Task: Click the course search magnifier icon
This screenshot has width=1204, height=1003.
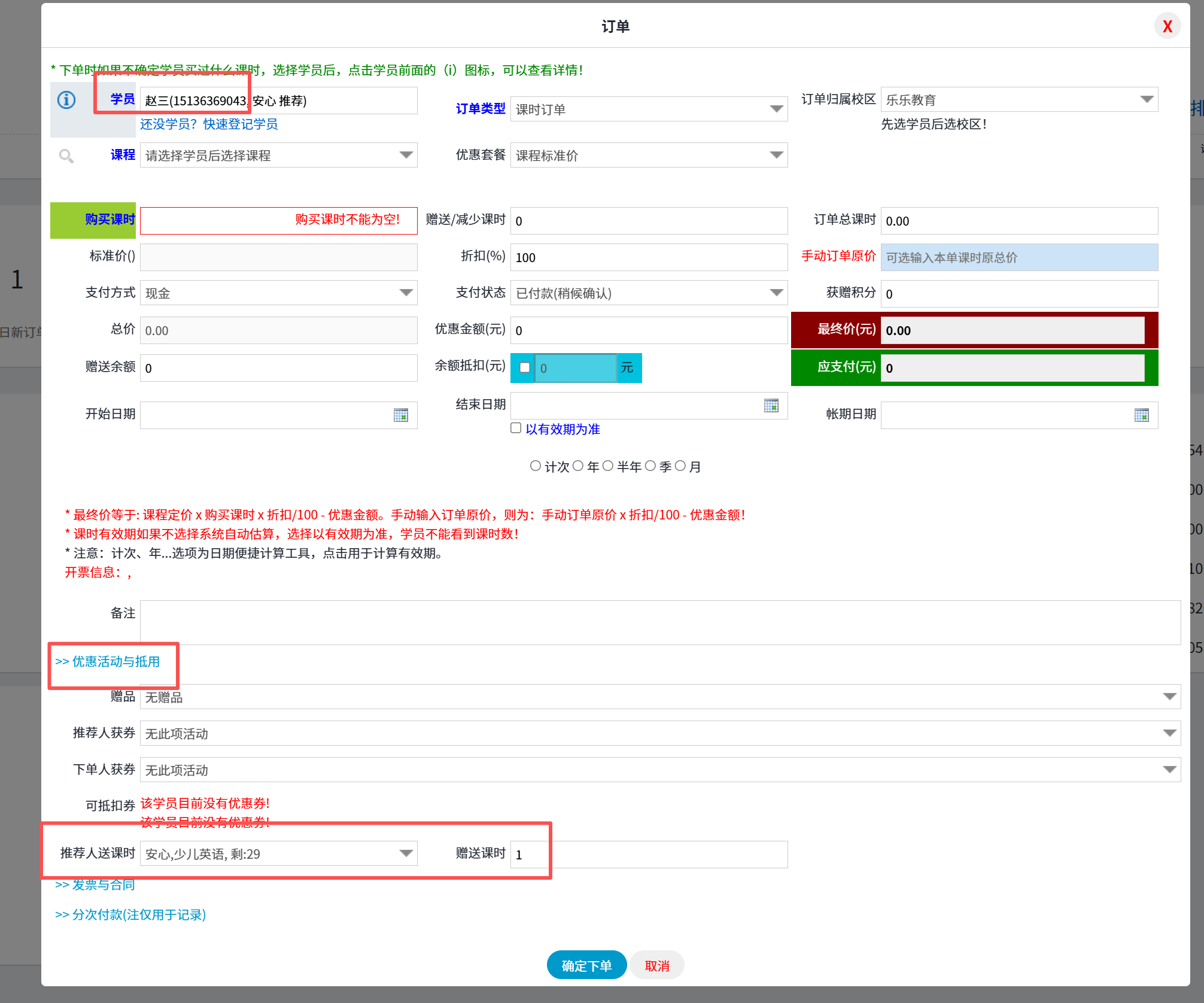Action: [66, 156]
